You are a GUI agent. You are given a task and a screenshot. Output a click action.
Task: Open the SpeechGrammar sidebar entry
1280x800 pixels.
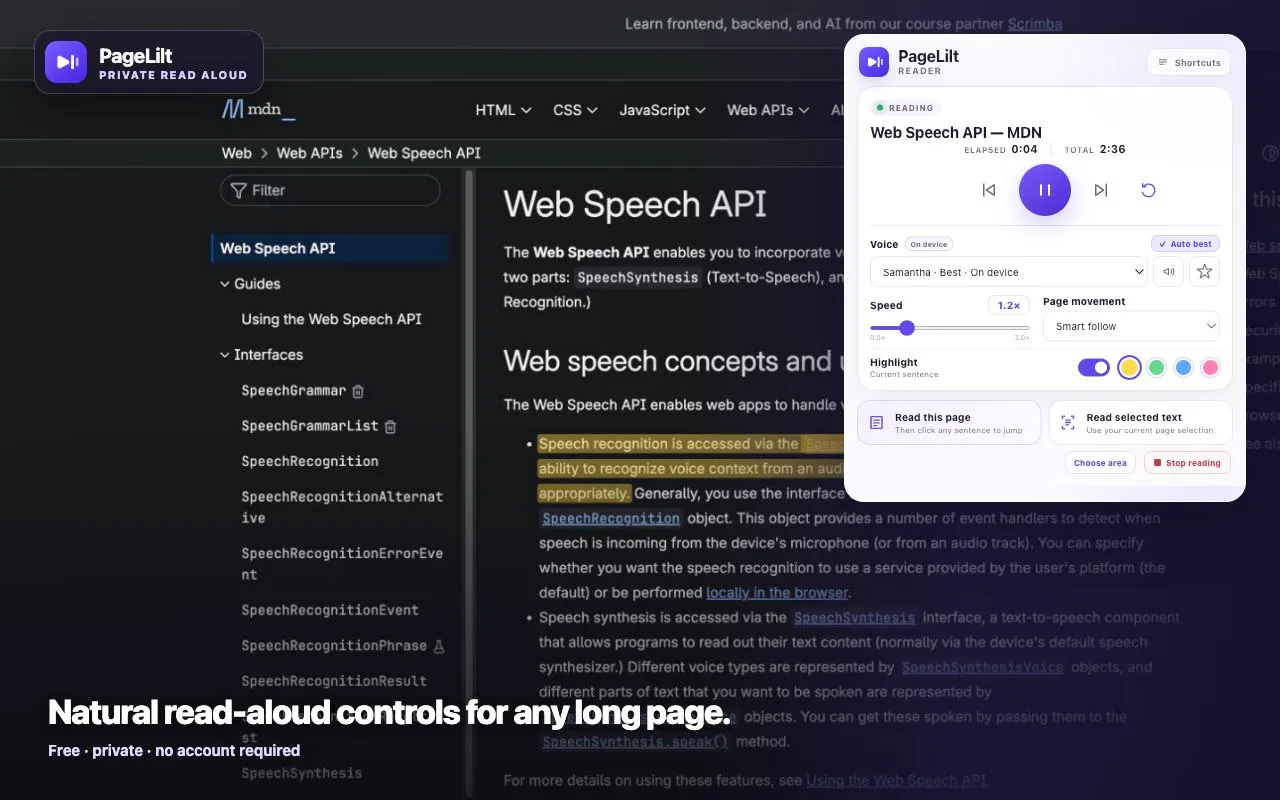[x=294, y=391]
